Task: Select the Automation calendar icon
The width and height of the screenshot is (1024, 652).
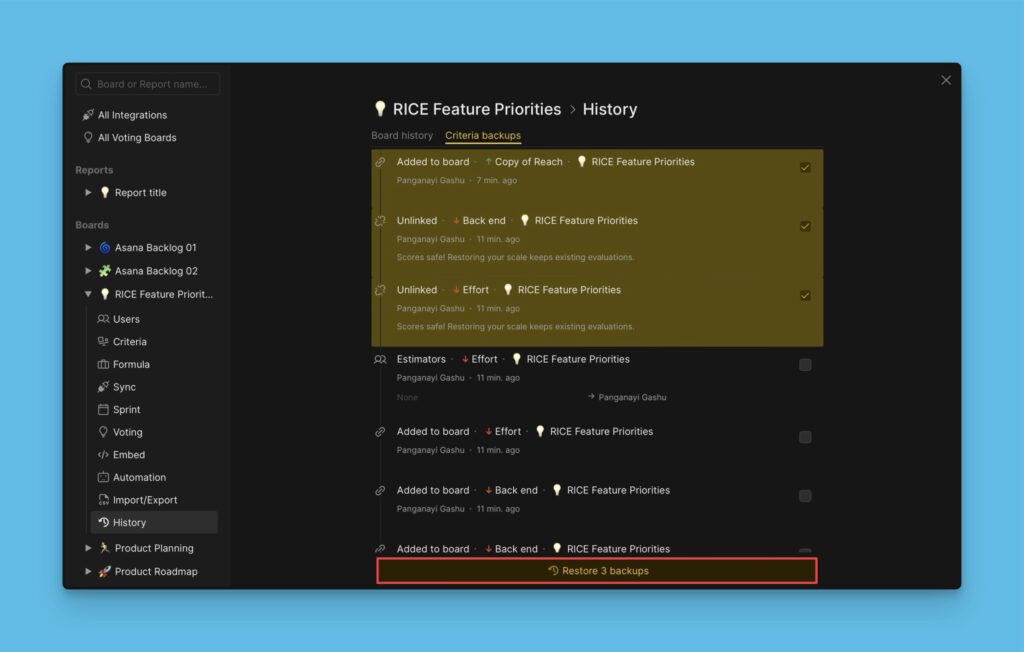Action: pos(103,477)
